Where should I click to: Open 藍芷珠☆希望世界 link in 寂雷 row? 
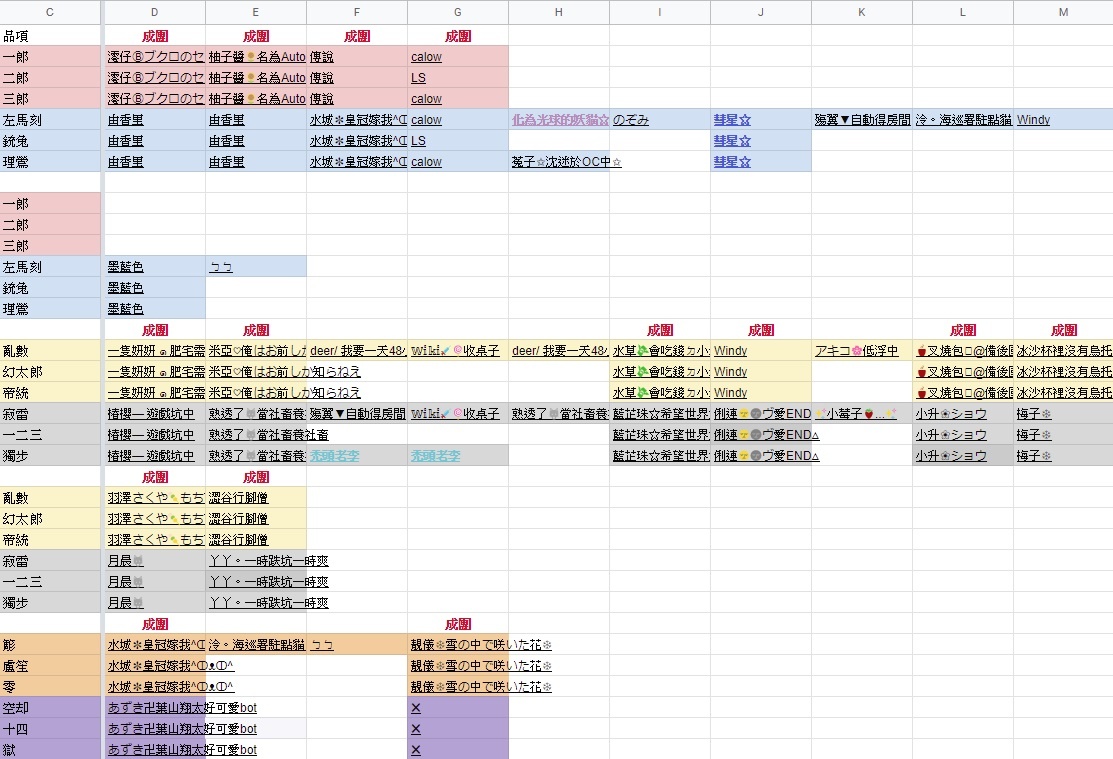[660, 414]
